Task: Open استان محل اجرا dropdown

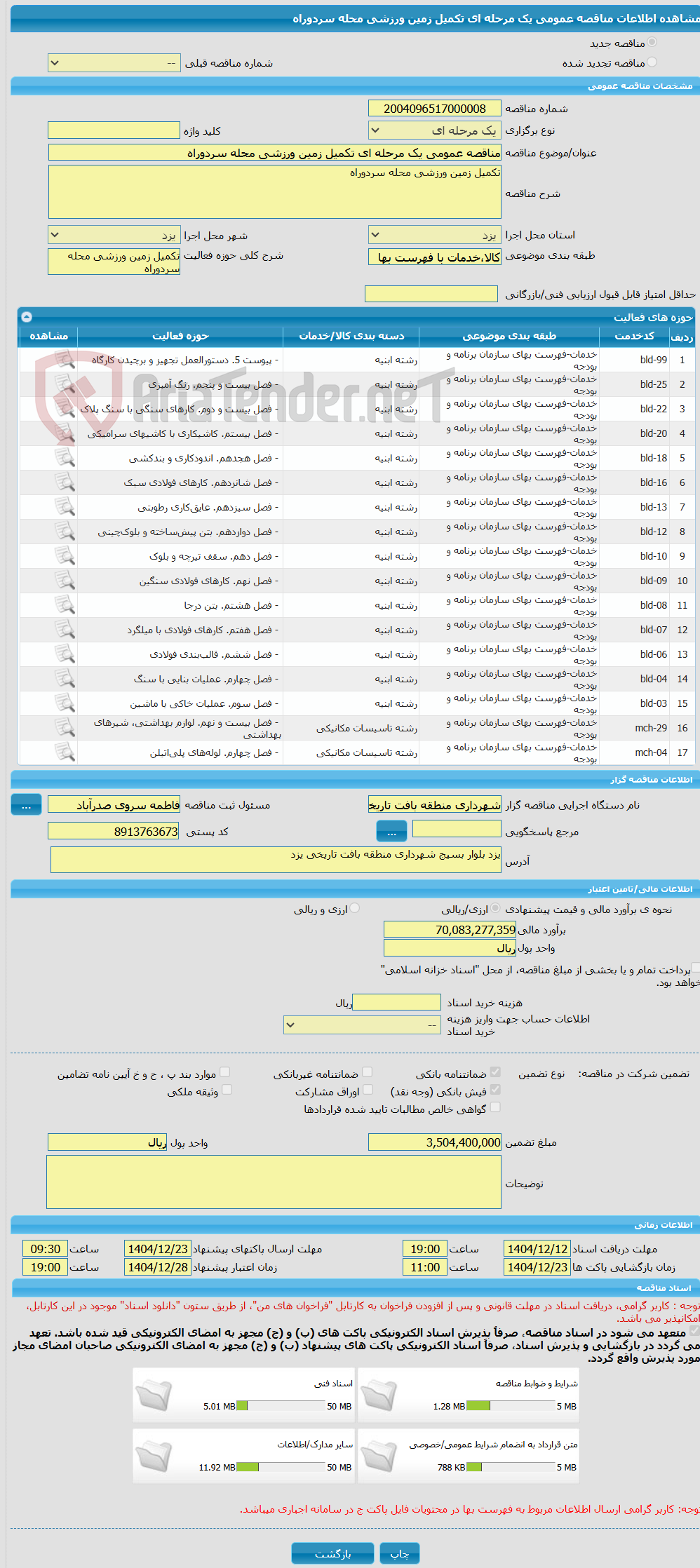Action: coord(435,235)
